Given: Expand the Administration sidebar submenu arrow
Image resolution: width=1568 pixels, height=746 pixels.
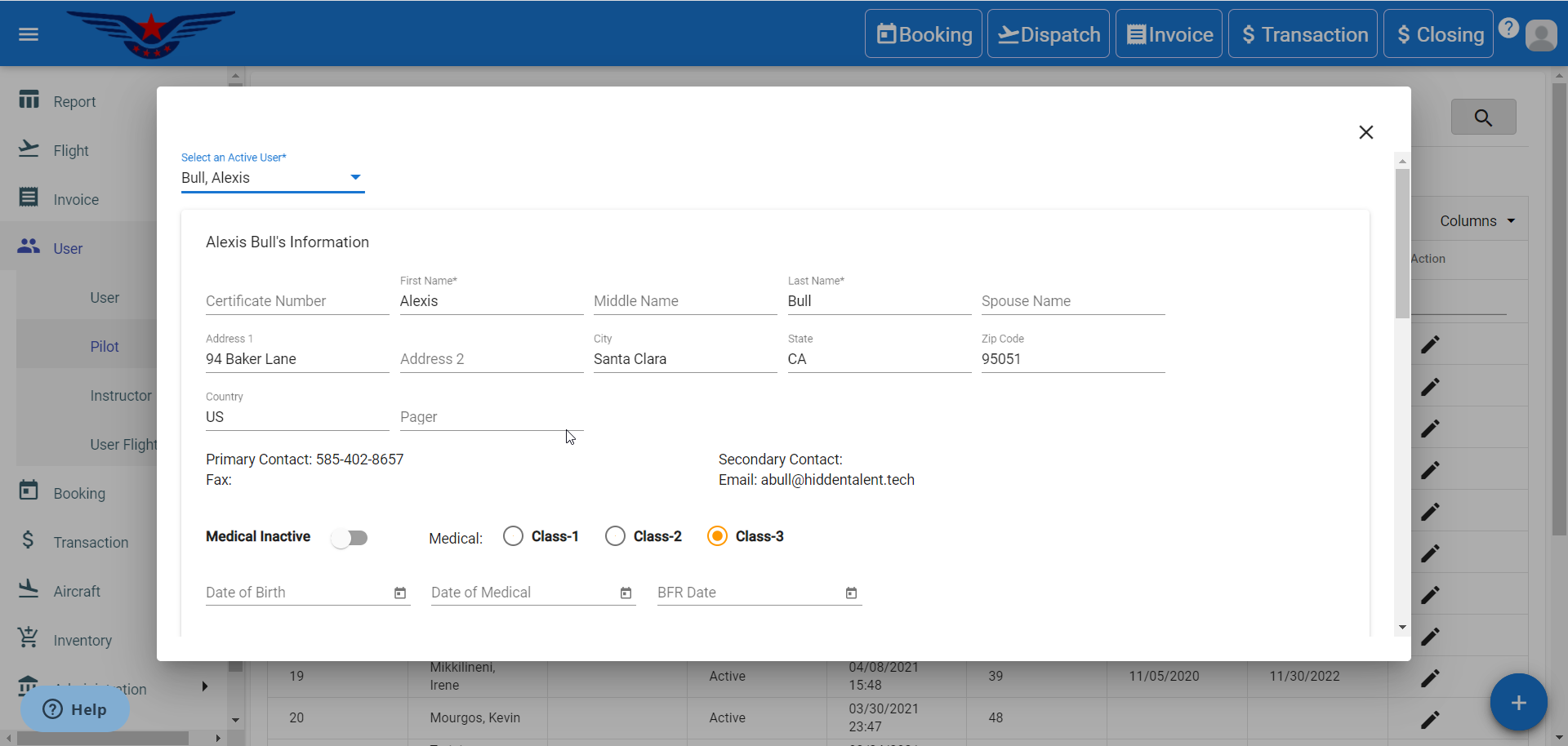Looking at the screenshot, I should (204, 686).
